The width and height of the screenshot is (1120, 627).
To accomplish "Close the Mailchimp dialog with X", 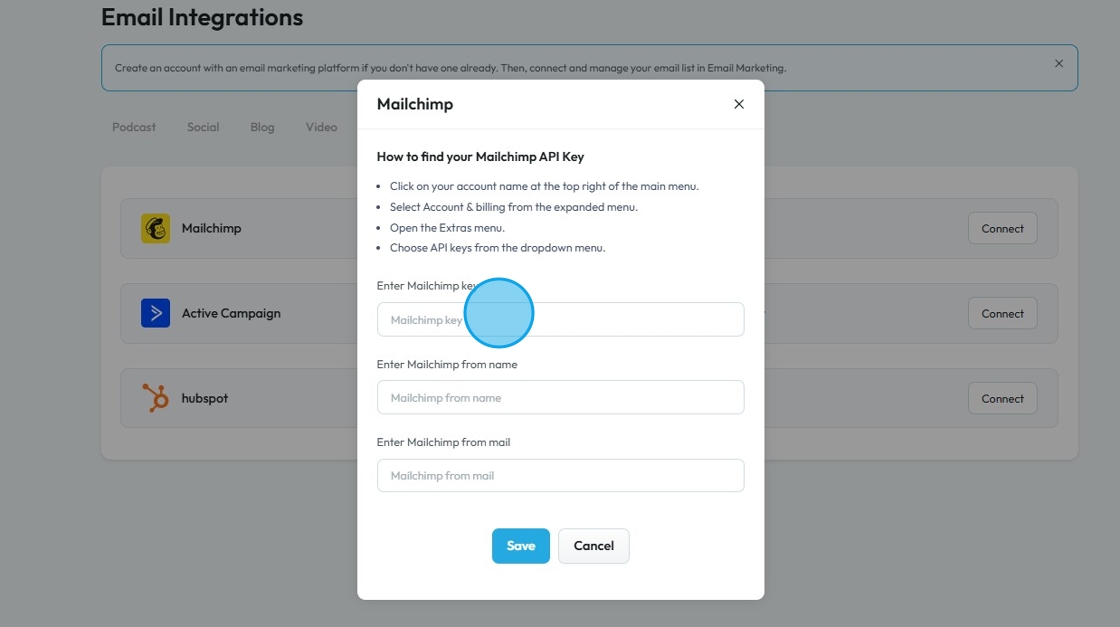I will coord(739,104).
